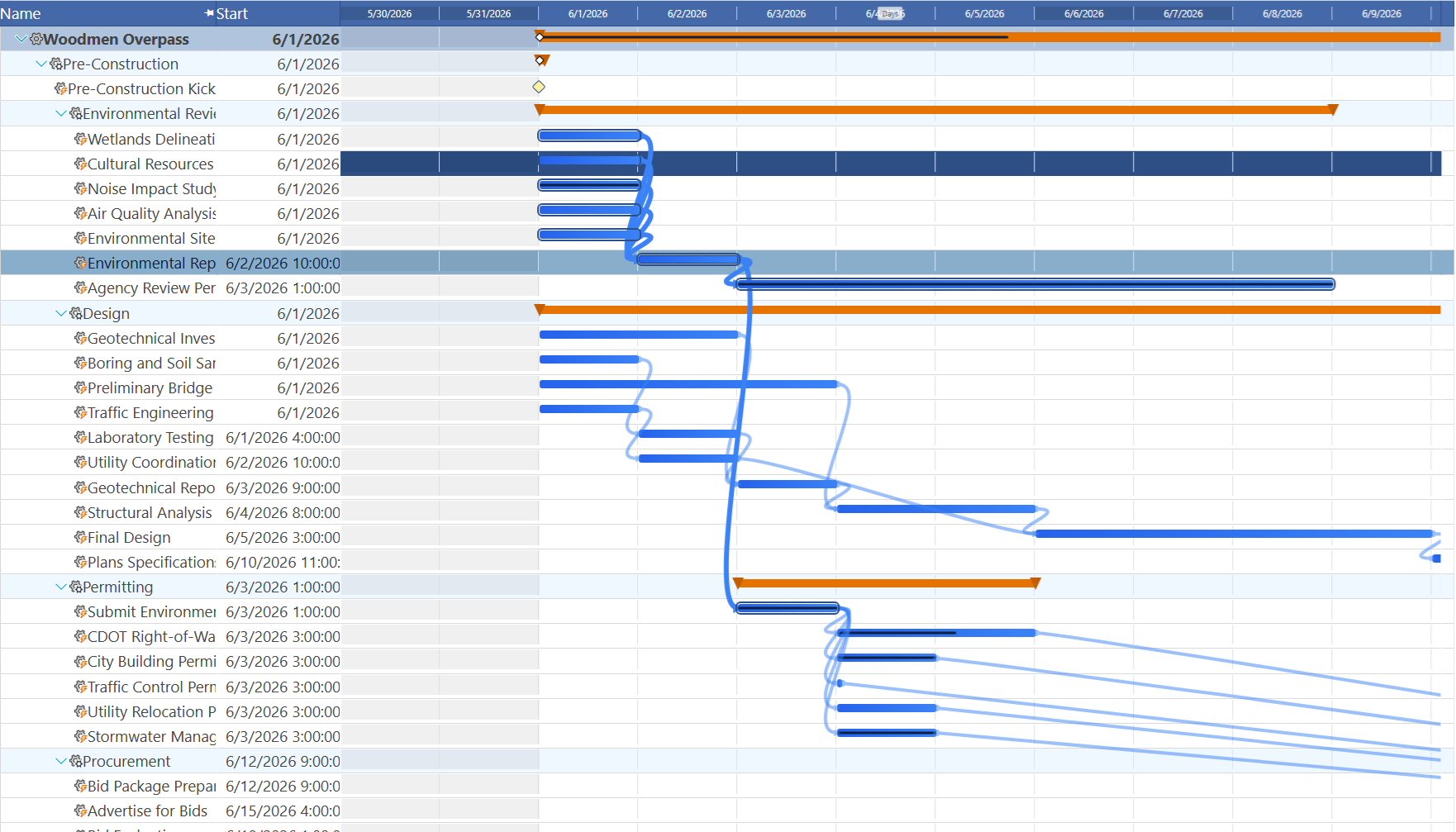The width and height of the screenshot is (1456, 832).
Task: Select the Utility Relocation P row name
Action: tap(152, 711)
